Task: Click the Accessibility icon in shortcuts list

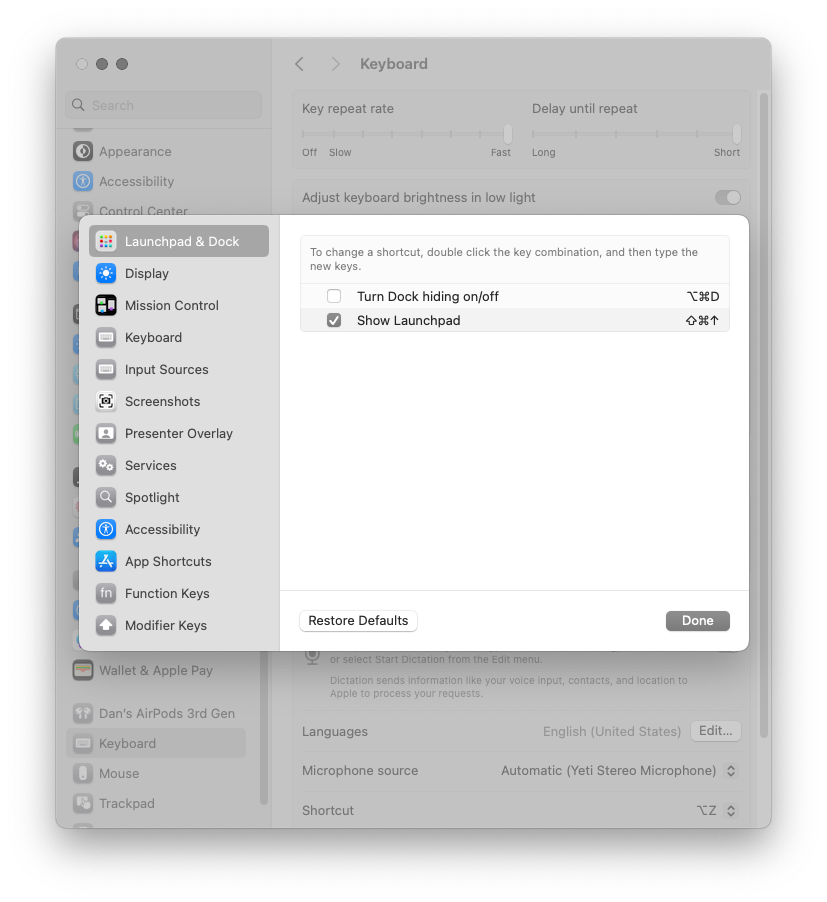Action: pyautogui.click(x=106, y=529)
